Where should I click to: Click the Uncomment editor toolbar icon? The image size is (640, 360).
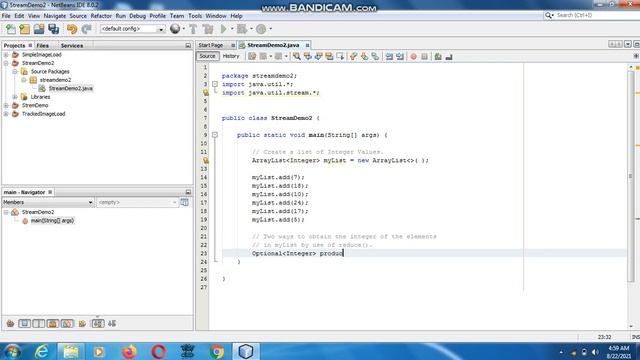tap(449, 56)
